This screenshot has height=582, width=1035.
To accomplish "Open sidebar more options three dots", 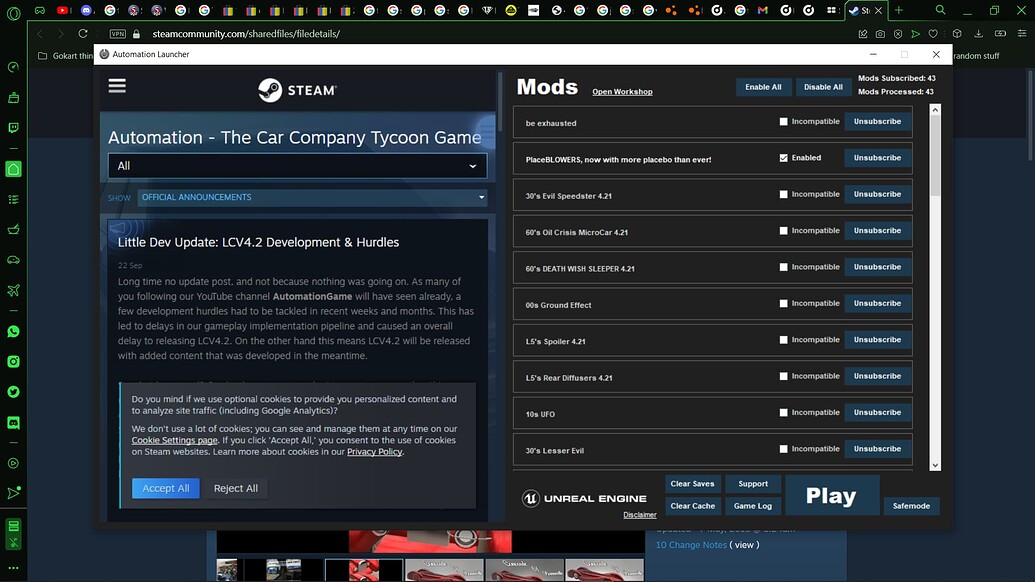I will click(x=13, y=567).
